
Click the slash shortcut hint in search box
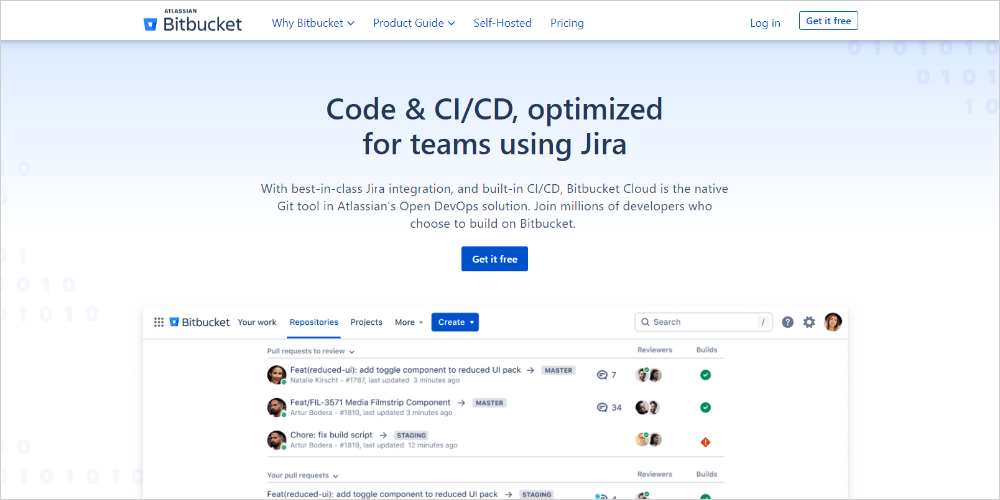[x=762, y=322]
